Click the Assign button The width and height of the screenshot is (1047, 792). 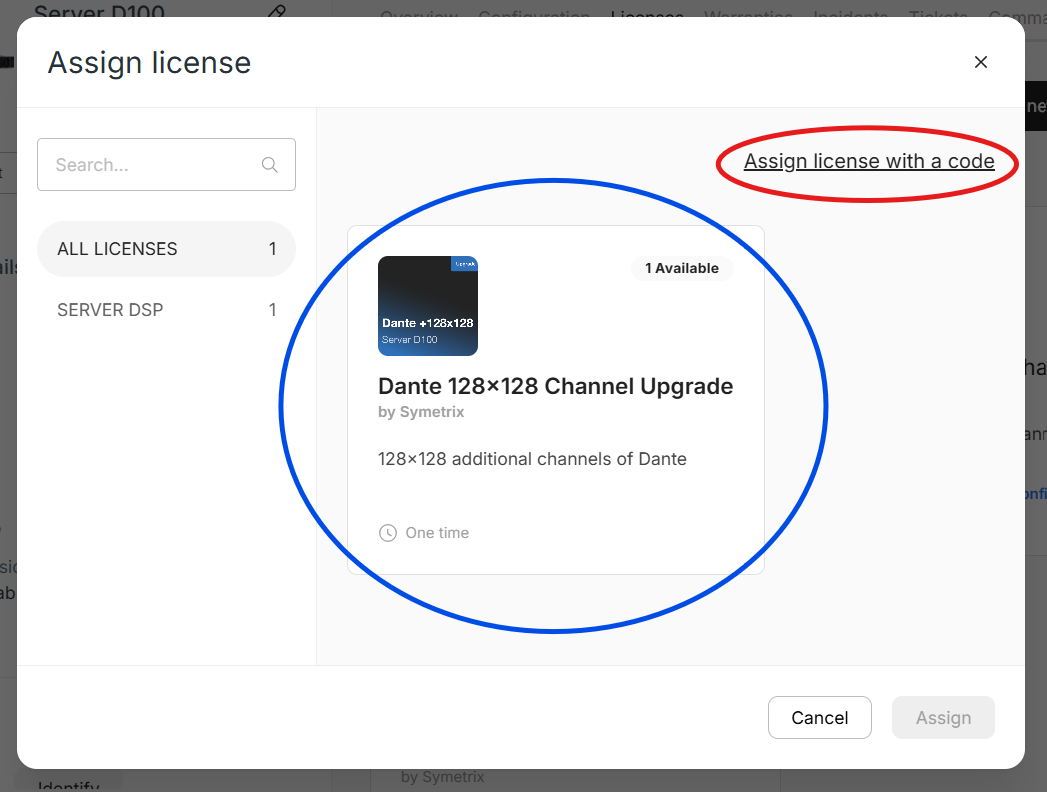pyautogui.click(x=943, y=717)
